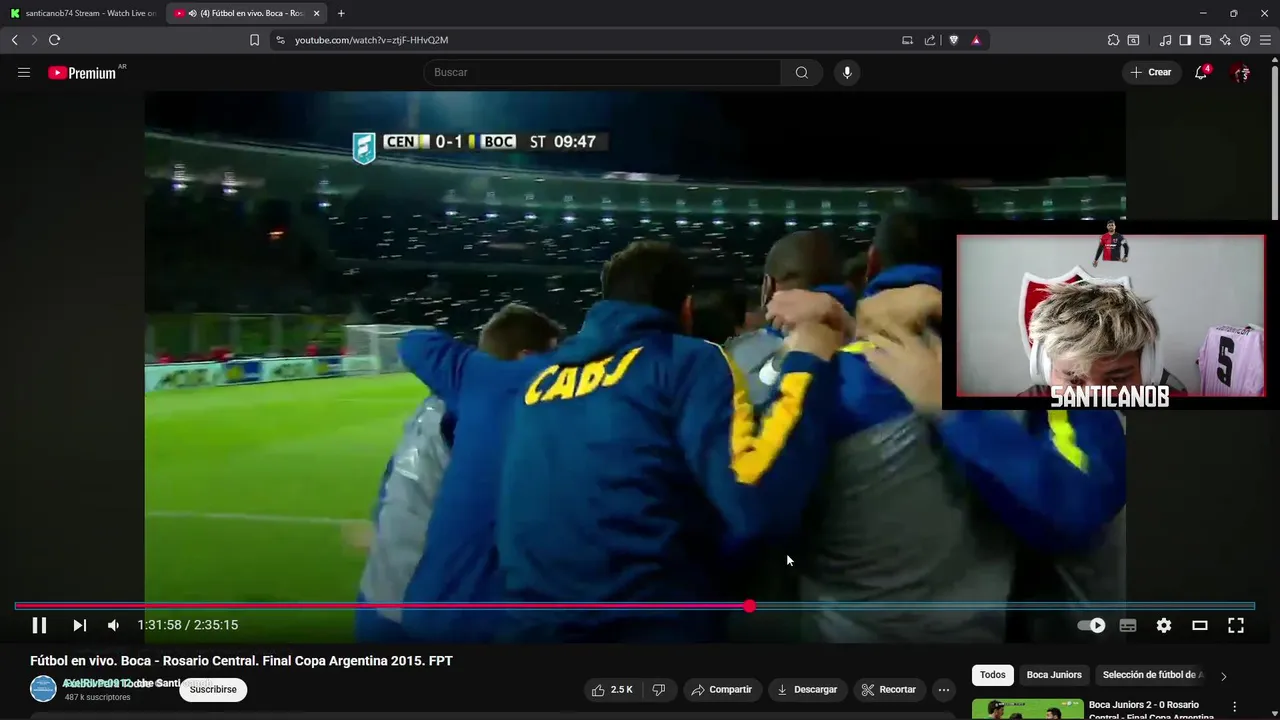Viewport: 1280px width, 720px height.
Task: Open the Leo AI sparkle icon
Action: (1225, 40)
